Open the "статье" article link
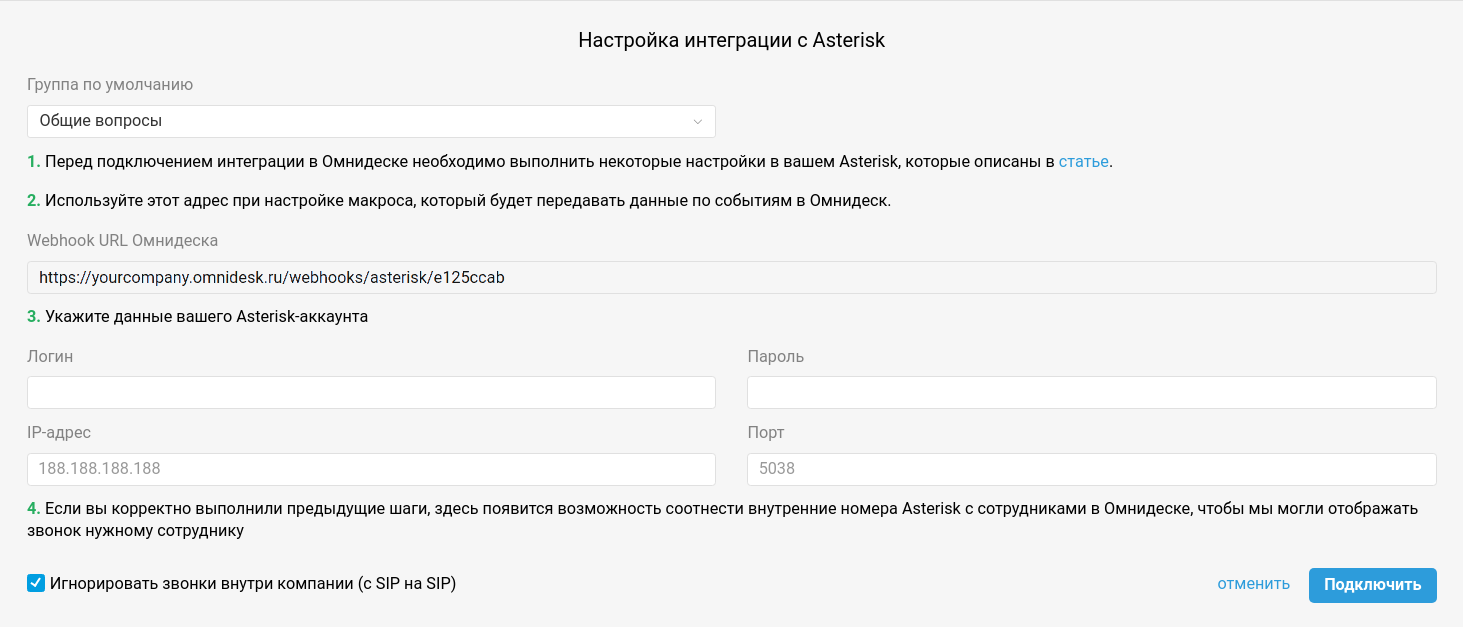Image resolution: width=1463 pixels, height=627 pixels. click(x=1083, y=161)
